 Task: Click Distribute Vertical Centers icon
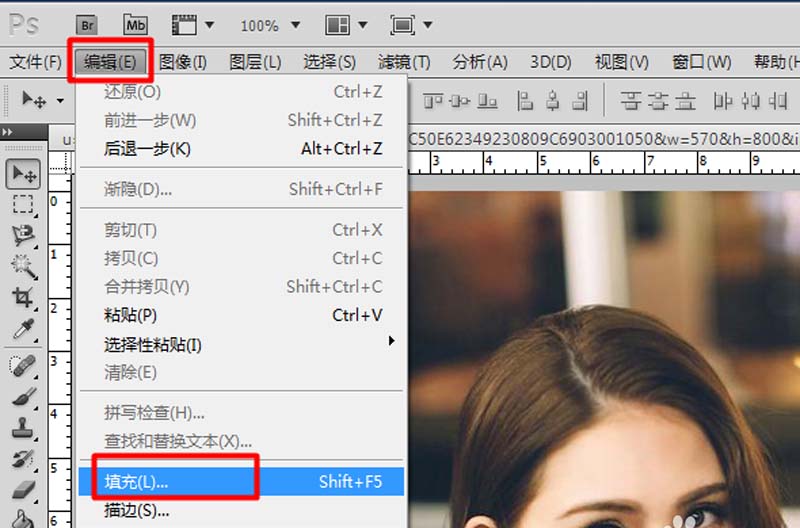coord(658,101)
